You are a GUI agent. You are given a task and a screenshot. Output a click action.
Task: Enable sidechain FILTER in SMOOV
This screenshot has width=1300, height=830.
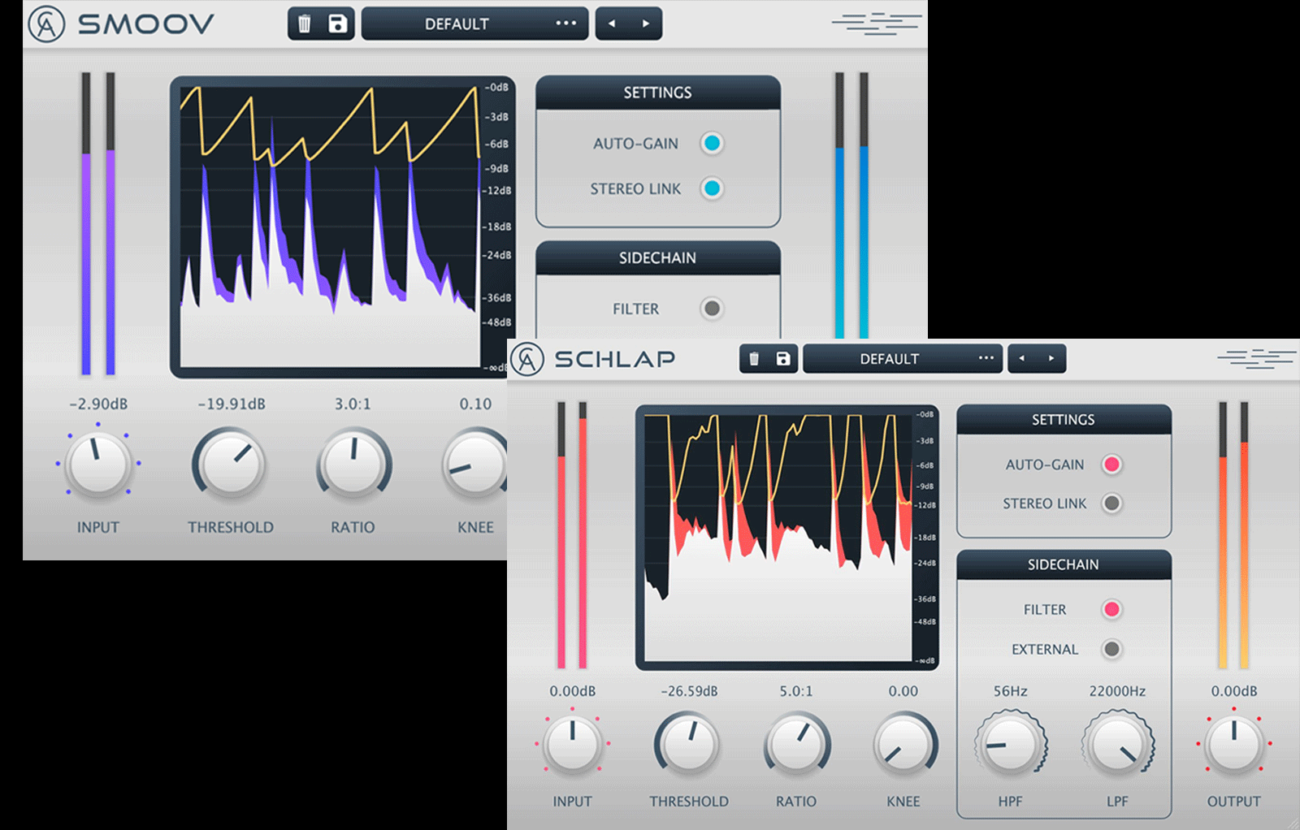(x=711, y=308)
